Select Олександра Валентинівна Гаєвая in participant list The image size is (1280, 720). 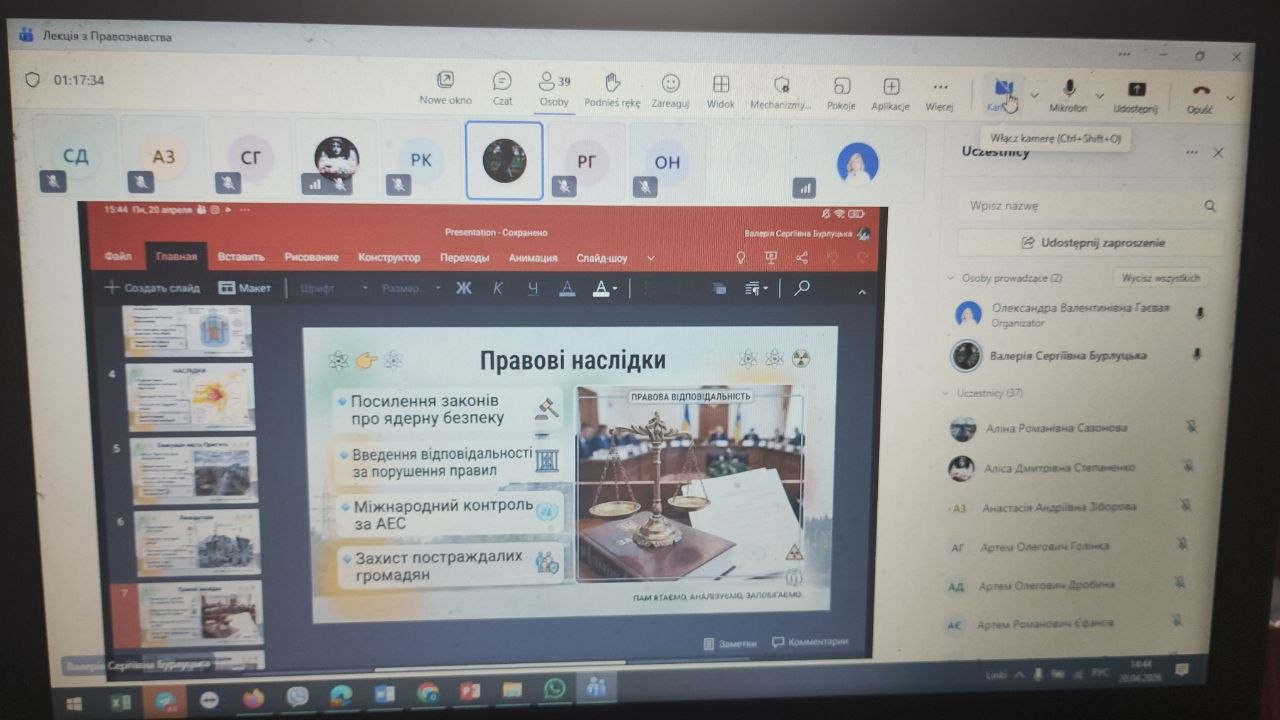[x=1078, y=314]
